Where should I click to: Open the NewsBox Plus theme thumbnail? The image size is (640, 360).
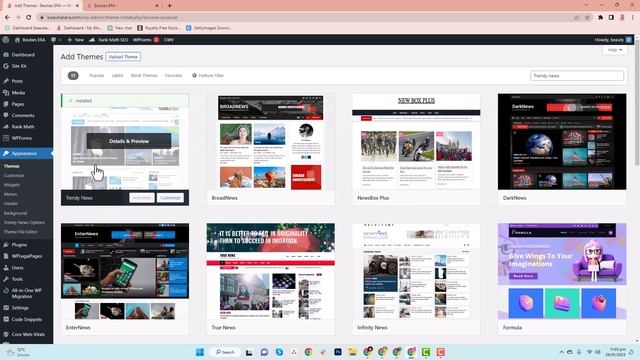[416, 142]
